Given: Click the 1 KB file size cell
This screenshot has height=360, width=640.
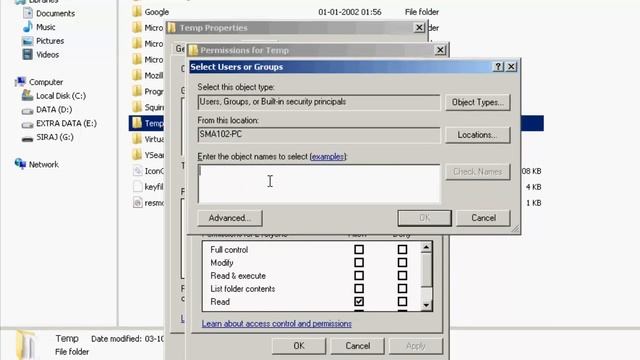Looking at the screenshot, I should point(533,203).
